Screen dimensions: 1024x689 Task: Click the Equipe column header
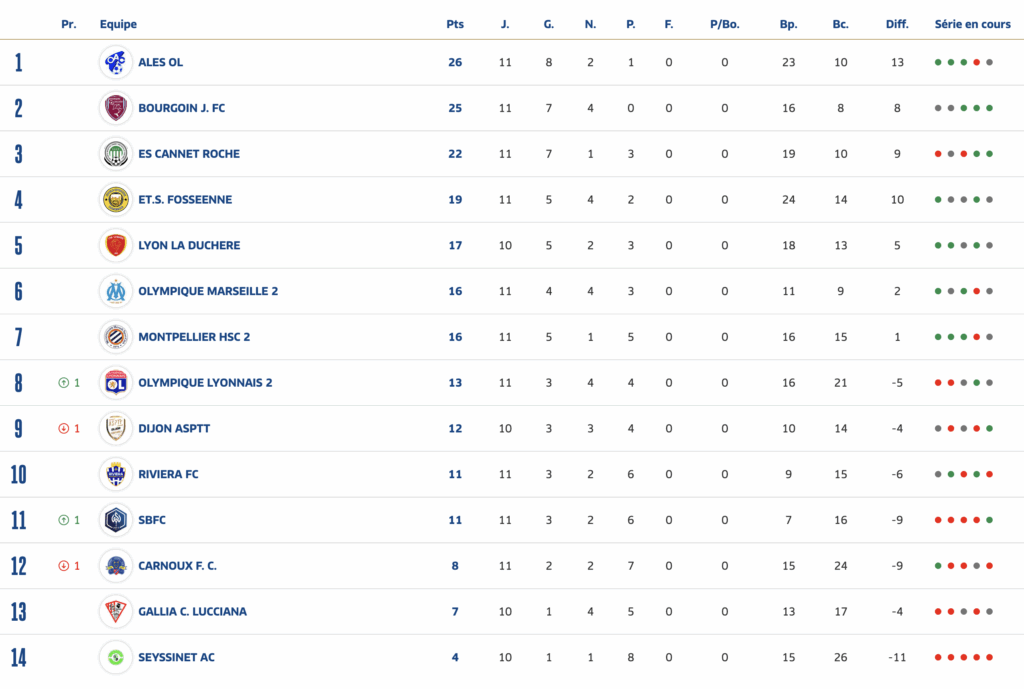coord(118,24)
